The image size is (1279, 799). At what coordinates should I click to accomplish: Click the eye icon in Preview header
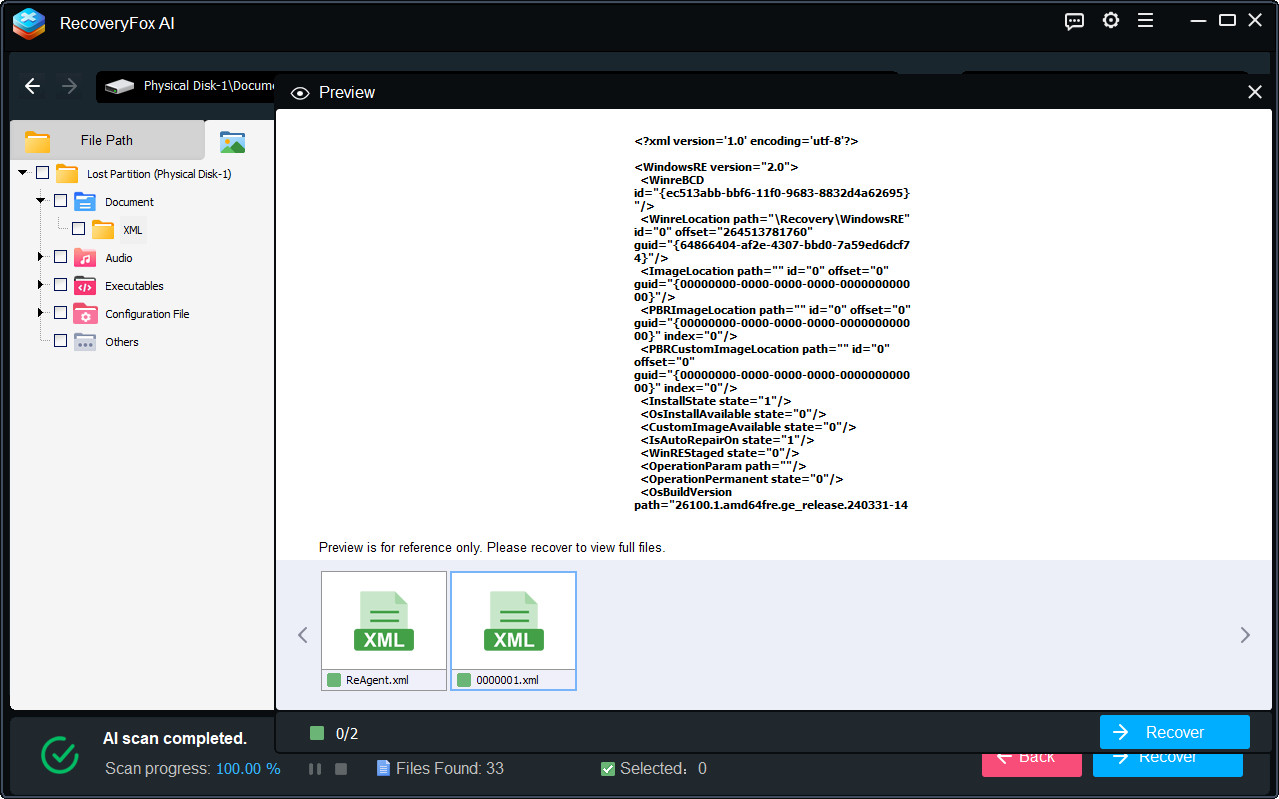tap(299, 93)
